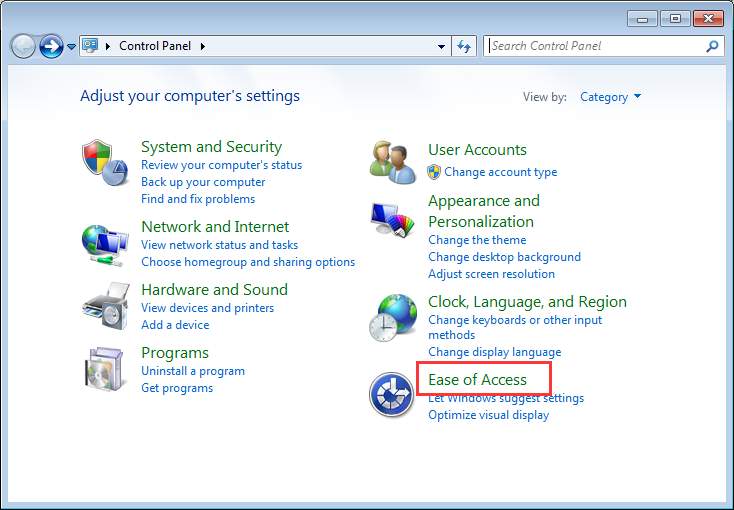Open the Programs heading

(x=175, y=353)
